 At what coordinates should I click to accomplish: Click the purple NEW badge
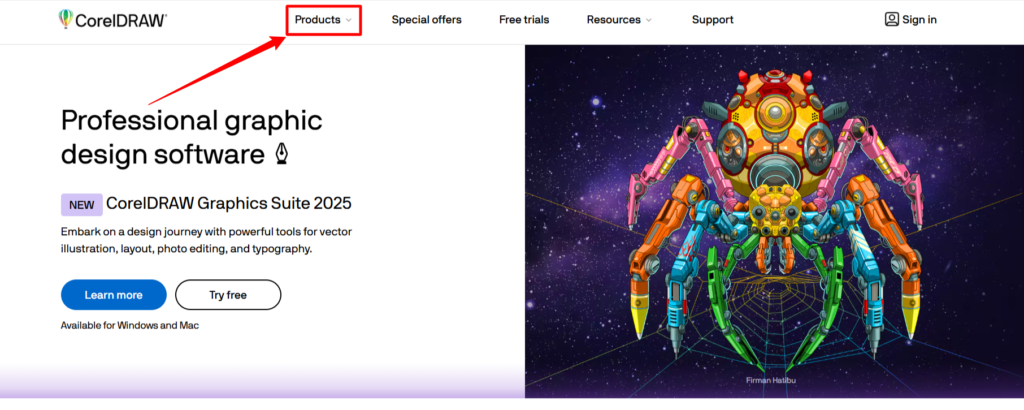click(x=82, y=205)
